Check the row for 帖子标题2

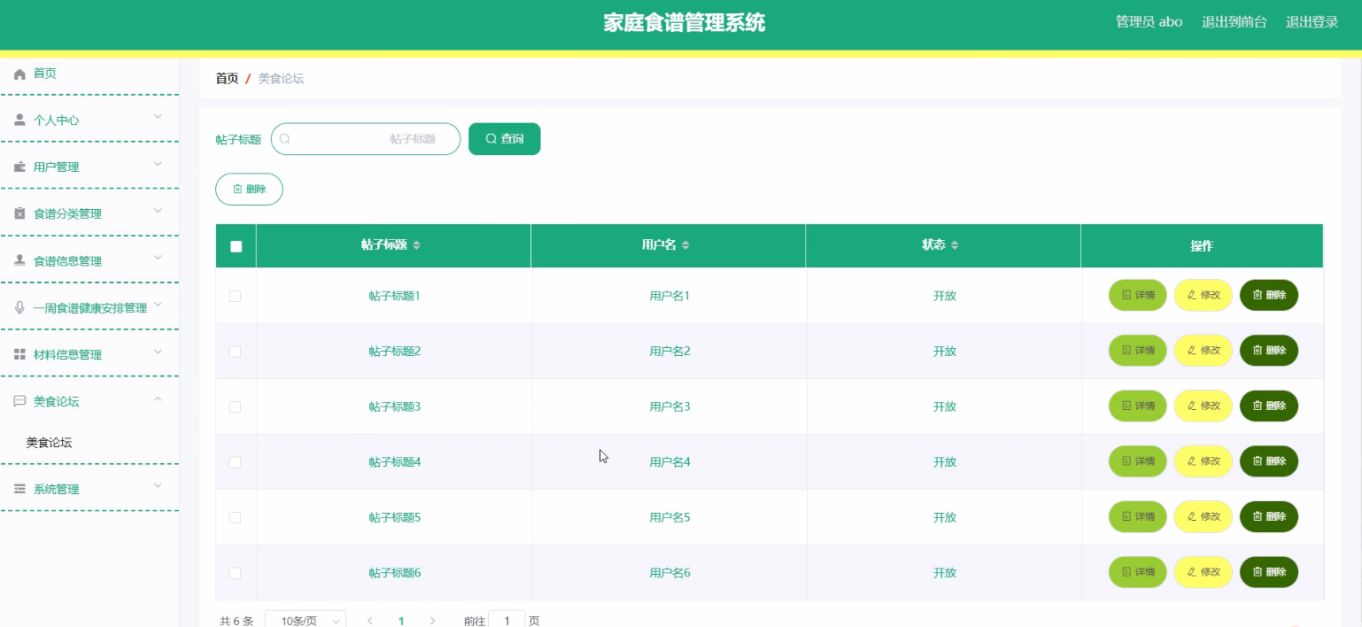click(235, 351)
